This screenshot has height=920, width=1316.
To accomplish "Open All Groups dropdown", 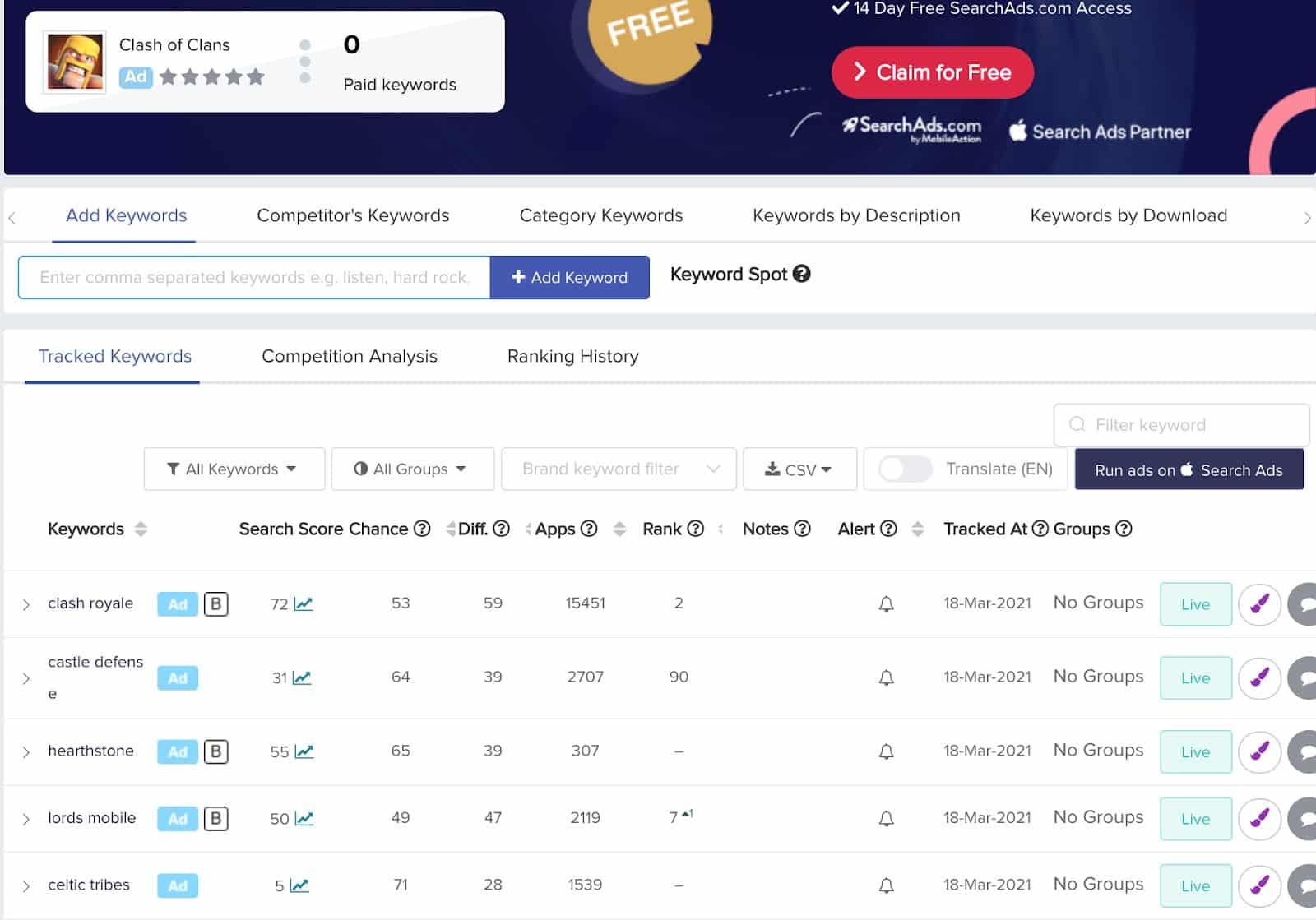I will [x=413, y=469].
